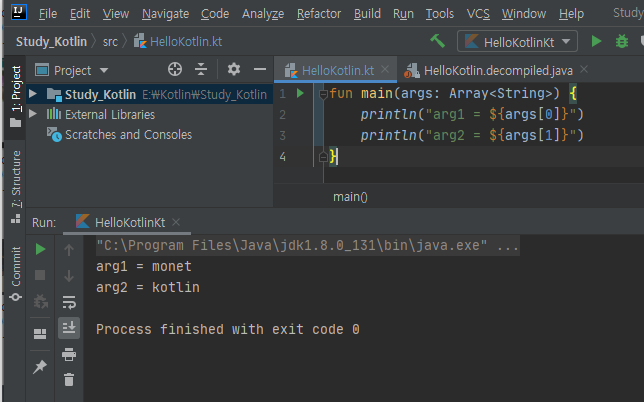Open the File menu

[48, 14]
